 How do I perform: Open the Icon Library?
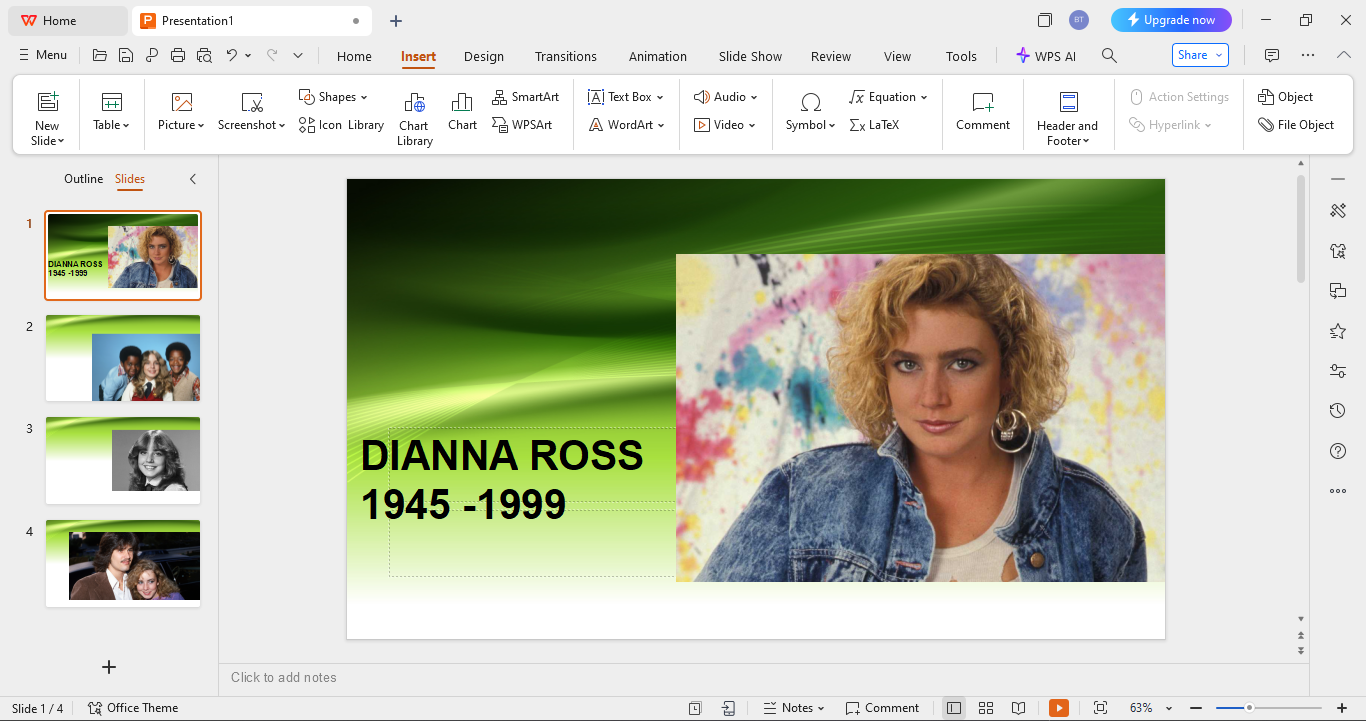point(341,124)
